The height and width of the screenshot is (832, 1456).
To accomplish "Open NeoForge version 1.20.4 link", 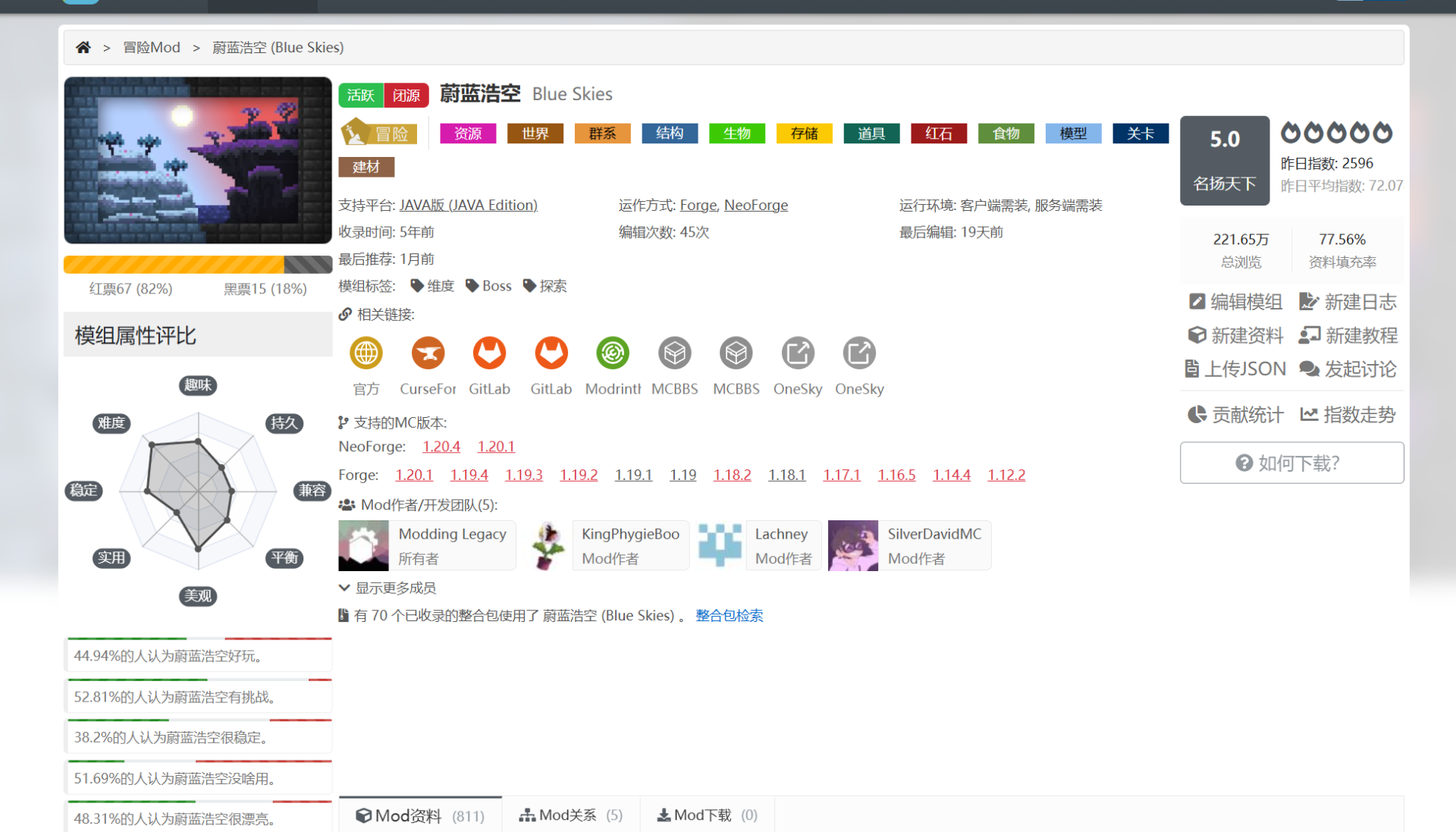I will click(441, 446).
